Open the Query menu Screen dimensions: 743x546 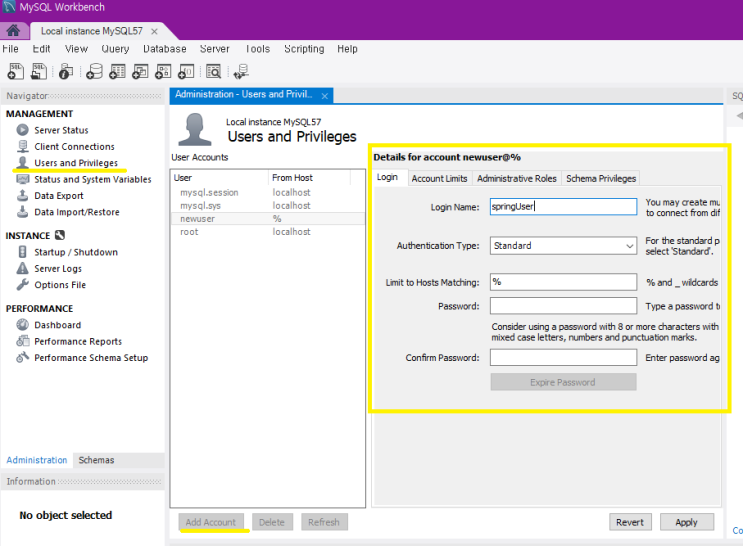tap(115, 49)
